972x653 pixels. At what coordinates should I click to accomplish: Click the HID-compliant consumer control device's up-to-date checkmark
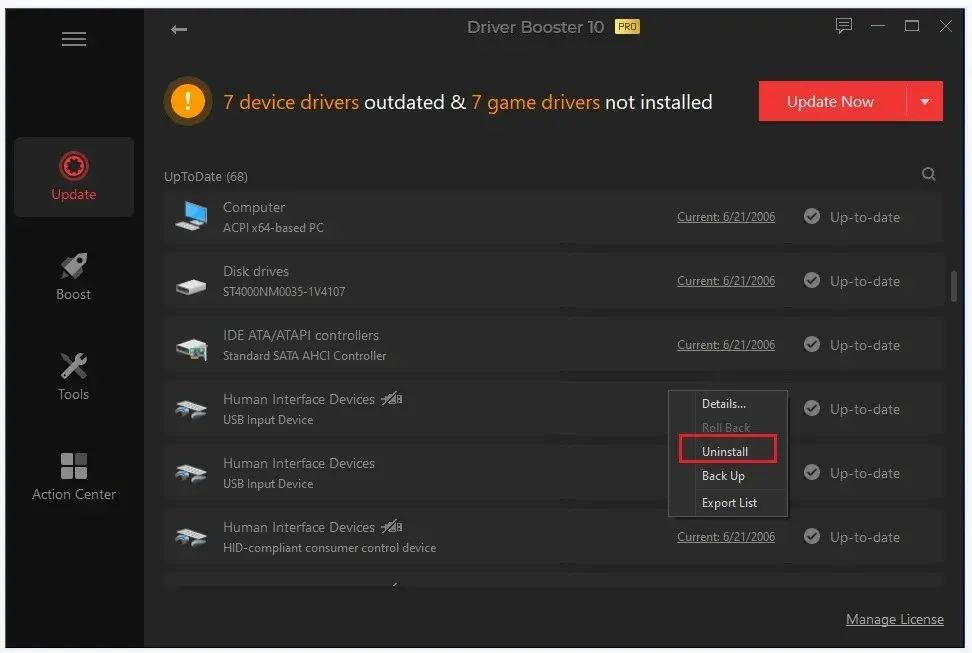coord(811,536)
